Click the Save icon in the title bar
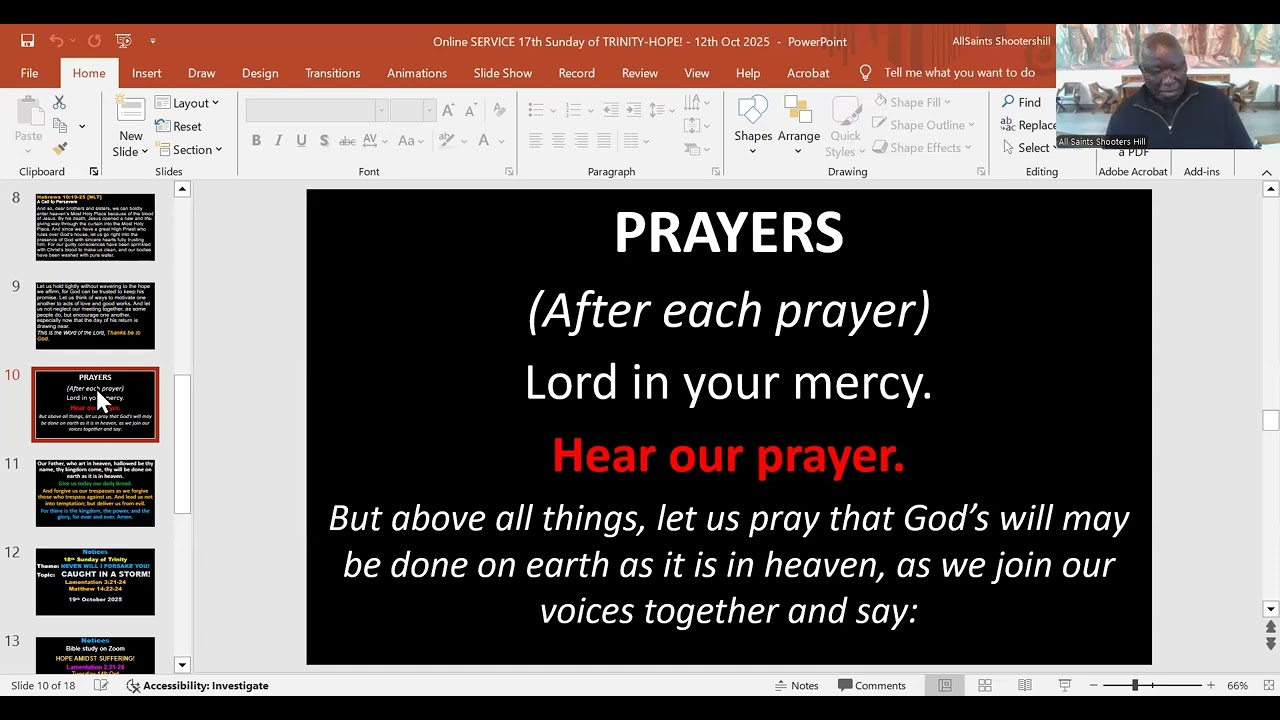1280x720 pixels. 28,41
